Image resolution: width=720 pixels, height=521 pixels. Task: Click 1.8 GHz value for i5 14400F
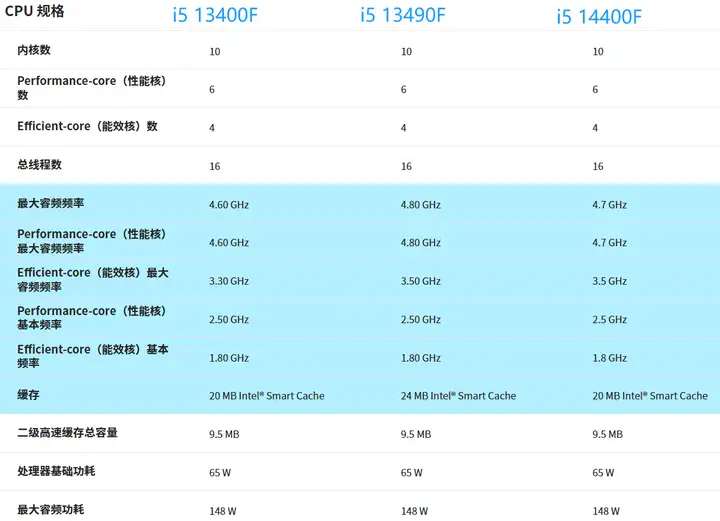609,358
